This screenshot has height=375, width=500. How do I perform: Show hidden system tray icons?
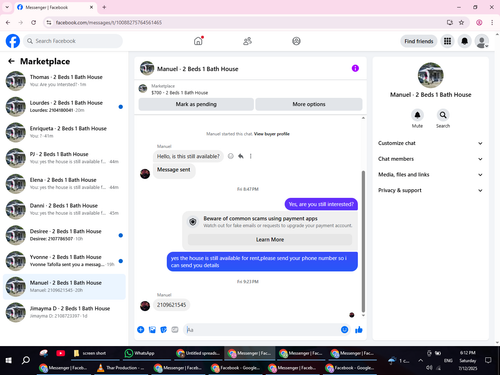(421, 360)
